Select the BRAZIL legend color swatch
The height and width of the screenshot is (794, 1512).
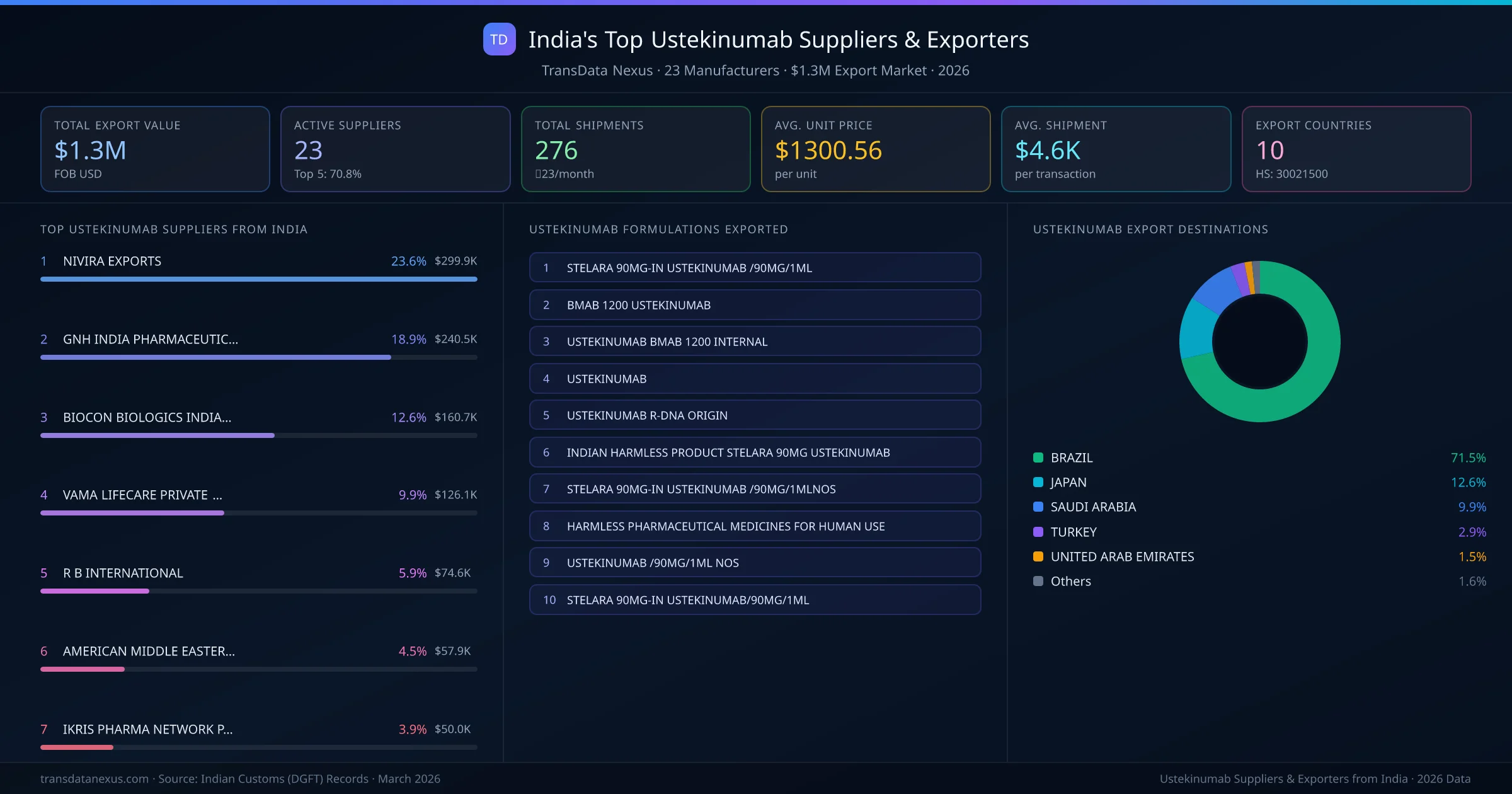(1038, 457)
